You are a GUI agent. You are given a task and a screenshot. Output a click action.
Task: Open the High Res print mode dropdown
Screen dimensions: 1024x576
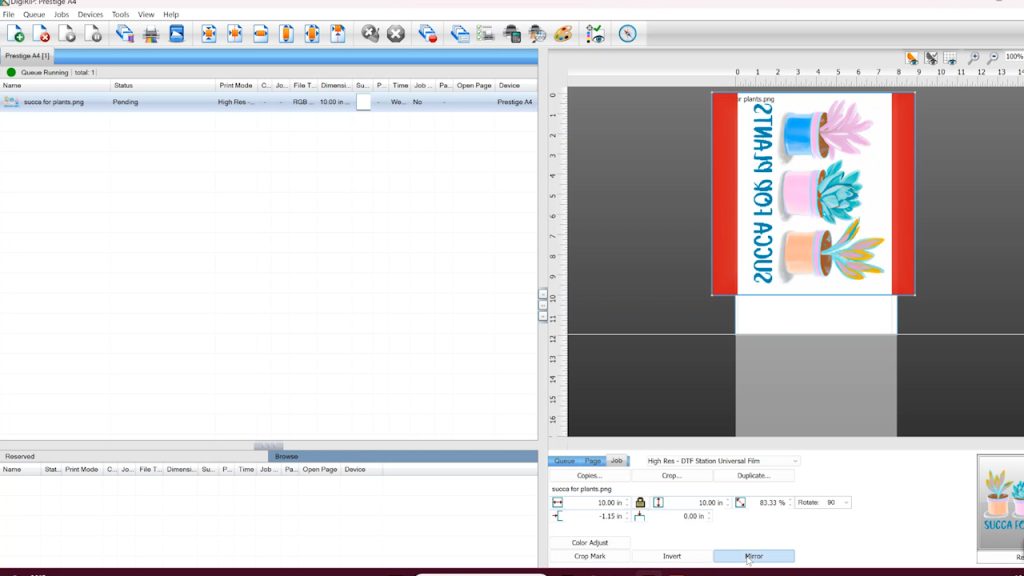[x=722, y=461]
